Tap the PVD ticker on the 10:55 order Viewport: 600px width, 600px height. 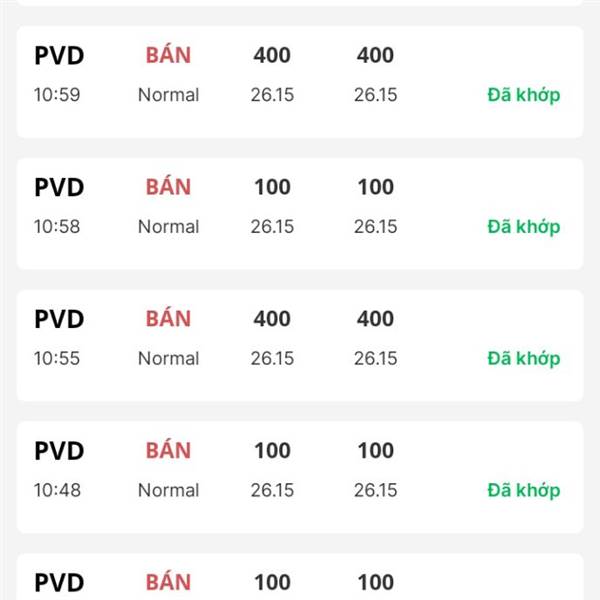(59, 319)
